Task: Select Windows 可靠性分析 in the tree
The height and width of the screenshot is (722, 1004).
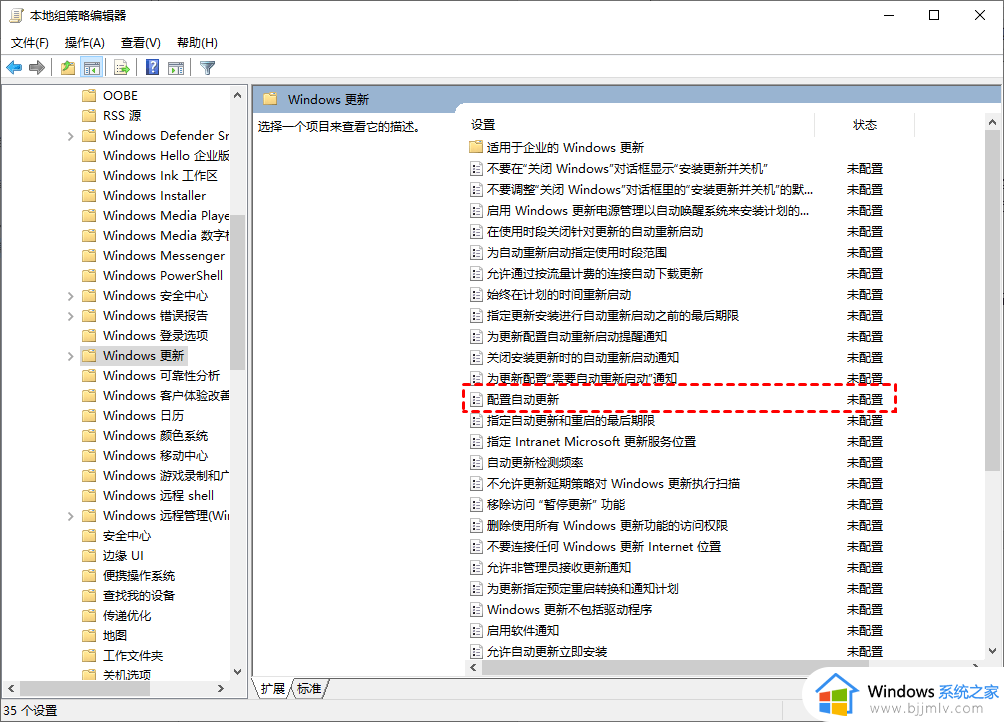Action: (161, 376)
